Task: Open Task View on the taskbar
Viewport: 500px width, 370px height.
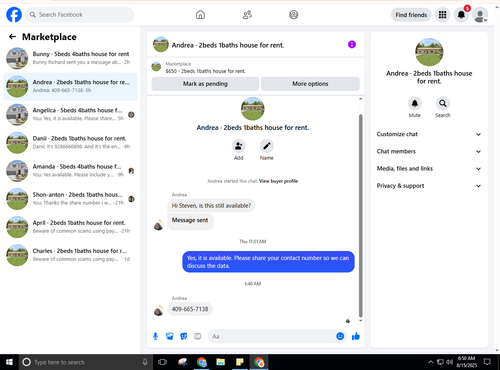Action: [x=162, y=362]
